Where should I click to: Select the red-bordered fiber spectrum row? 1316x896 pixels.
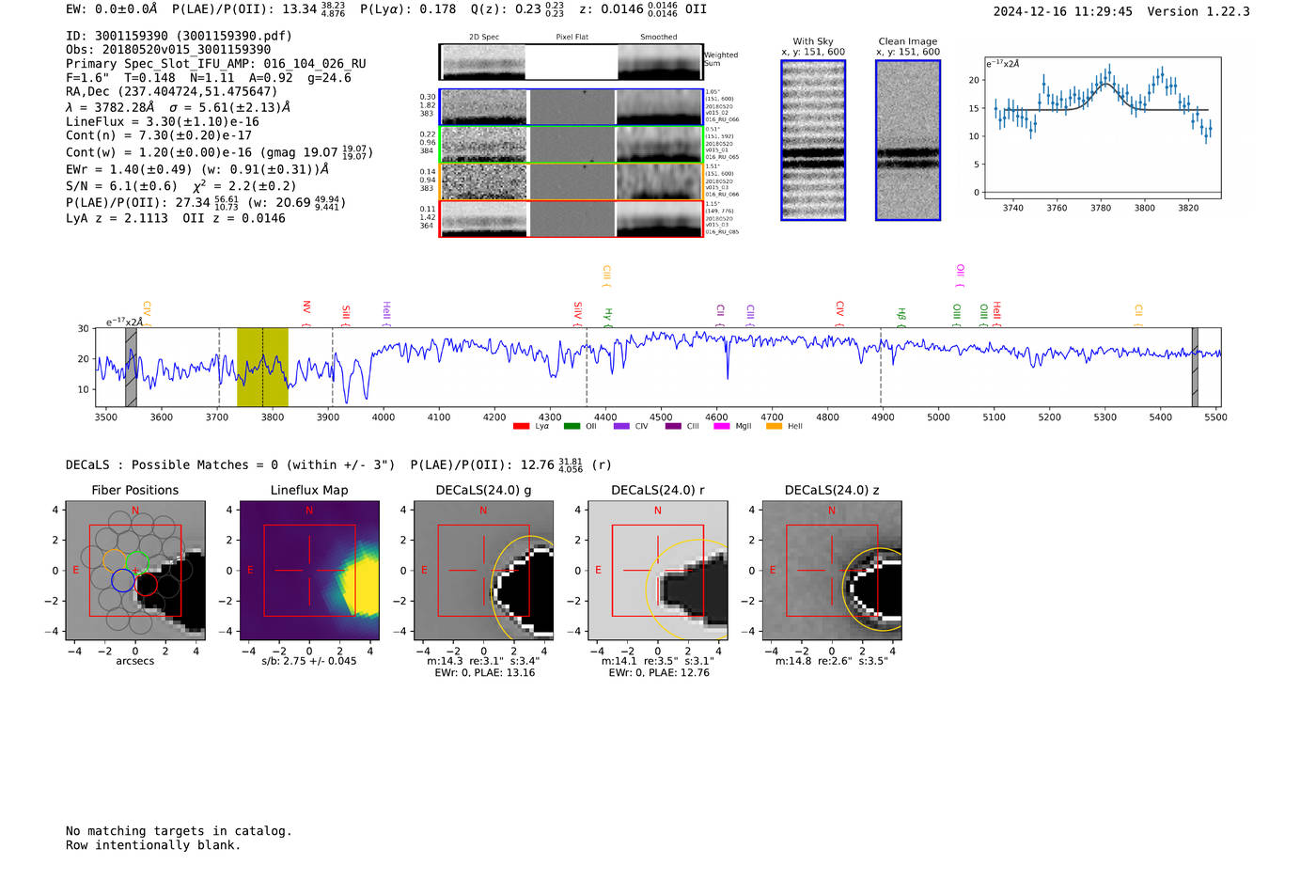point(571,218)
